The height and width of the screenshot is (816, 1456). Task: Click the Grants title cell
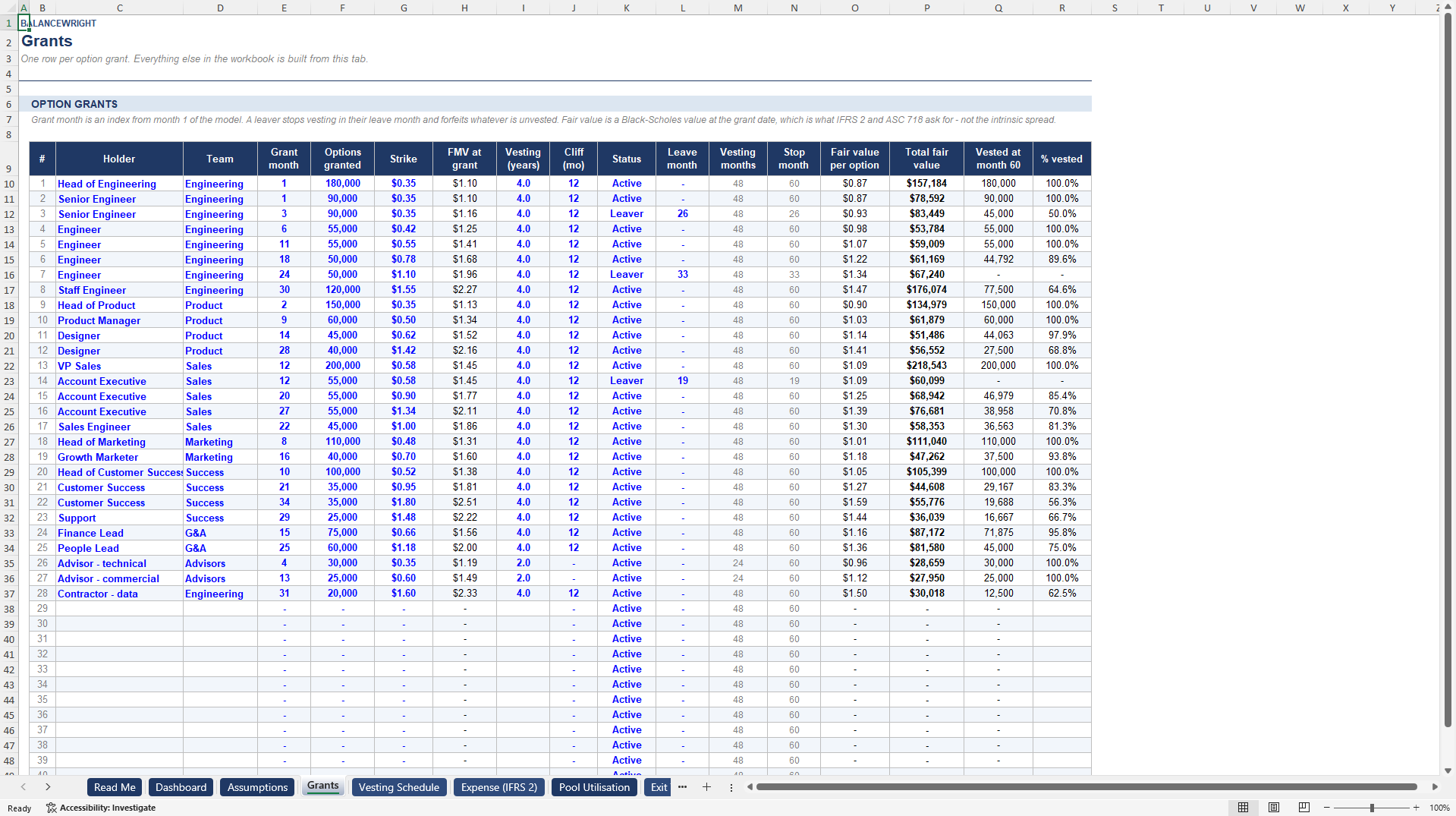tap(47, 41)
